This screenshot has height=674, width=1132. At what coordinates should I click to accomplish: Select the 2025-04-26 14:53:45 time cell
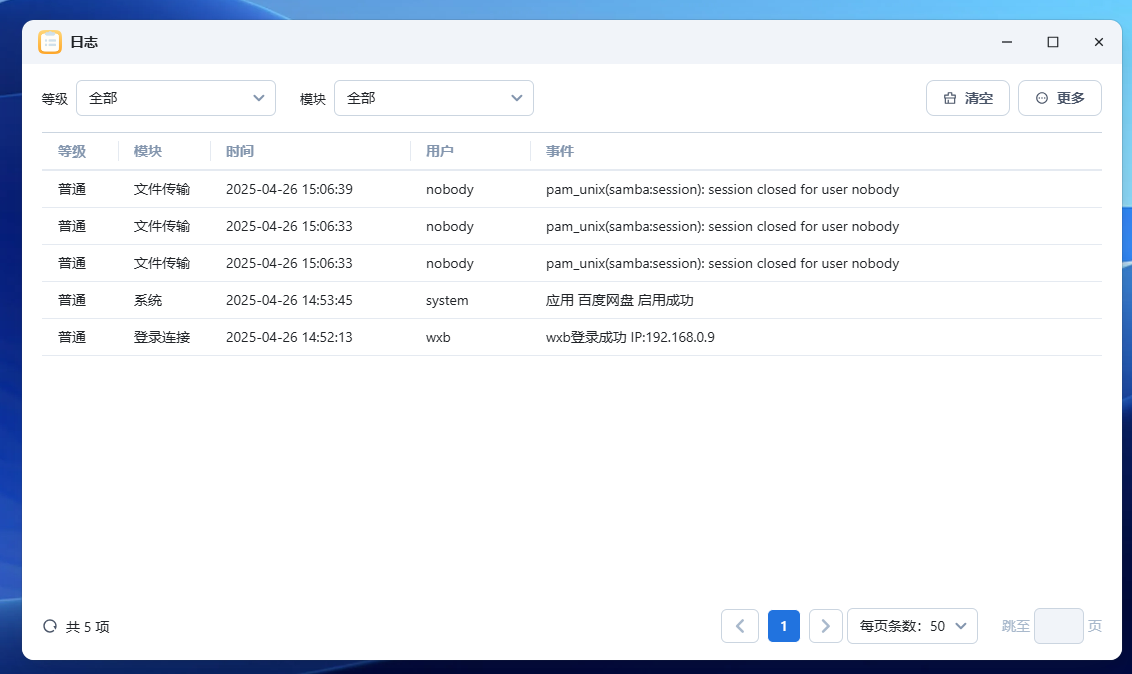(x=289, y=300)
